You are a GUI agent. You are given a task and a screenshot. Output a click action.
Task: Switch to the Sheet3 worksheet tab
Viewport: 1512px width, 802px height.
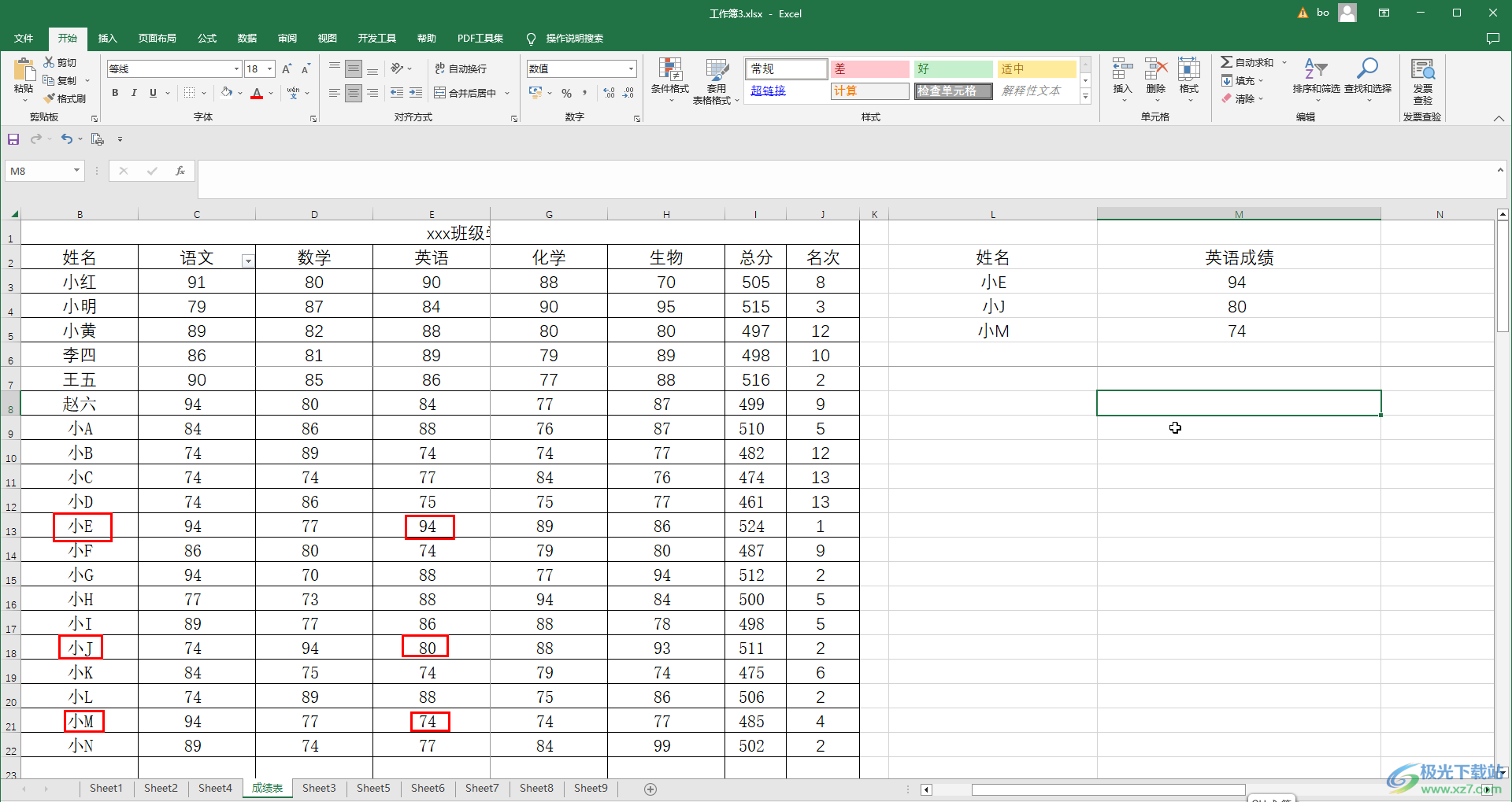319,789
